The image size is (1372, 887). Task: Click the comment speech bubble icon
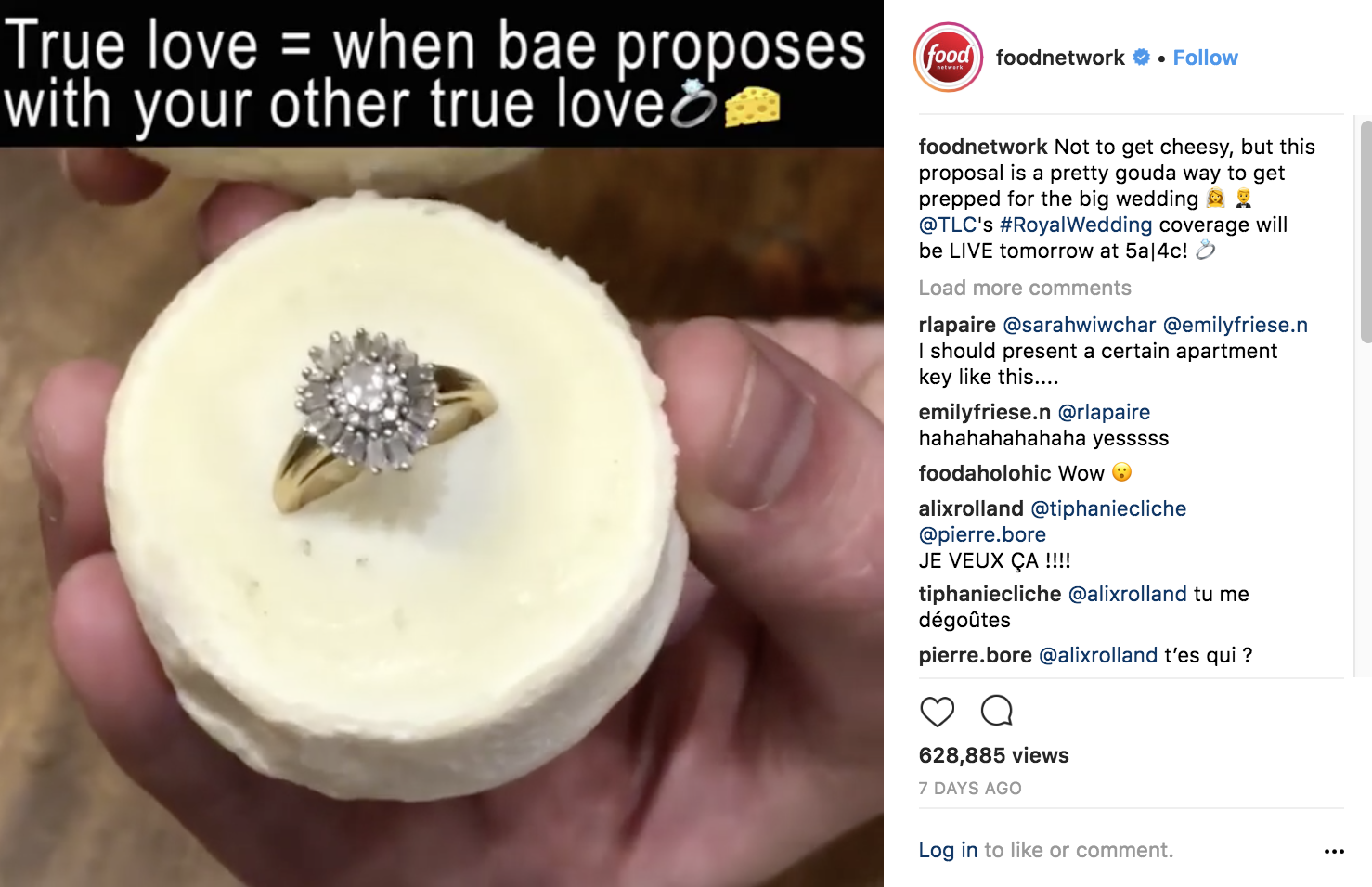(x=997, y=711)
